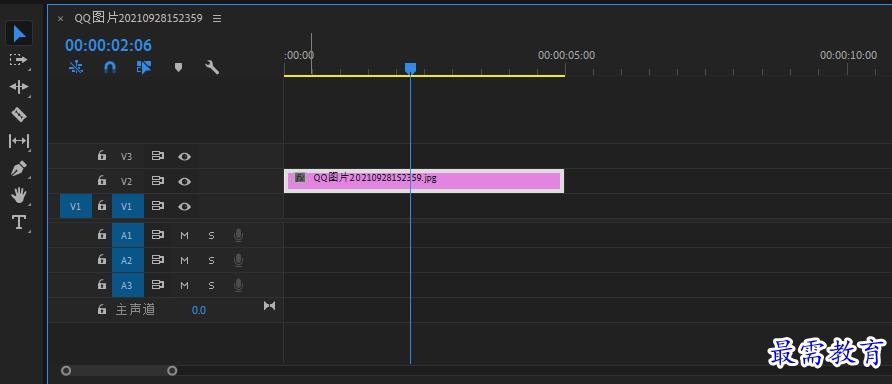
Task: Click the blue playhead handle
Action: [410, 68]
